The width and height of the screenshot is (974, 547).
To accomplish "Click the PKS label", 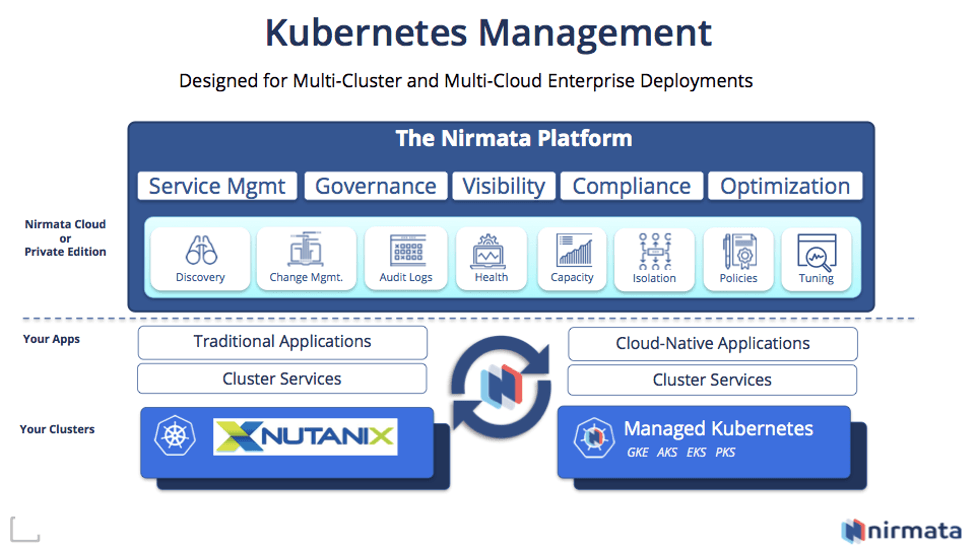I will tap(725, 453).
